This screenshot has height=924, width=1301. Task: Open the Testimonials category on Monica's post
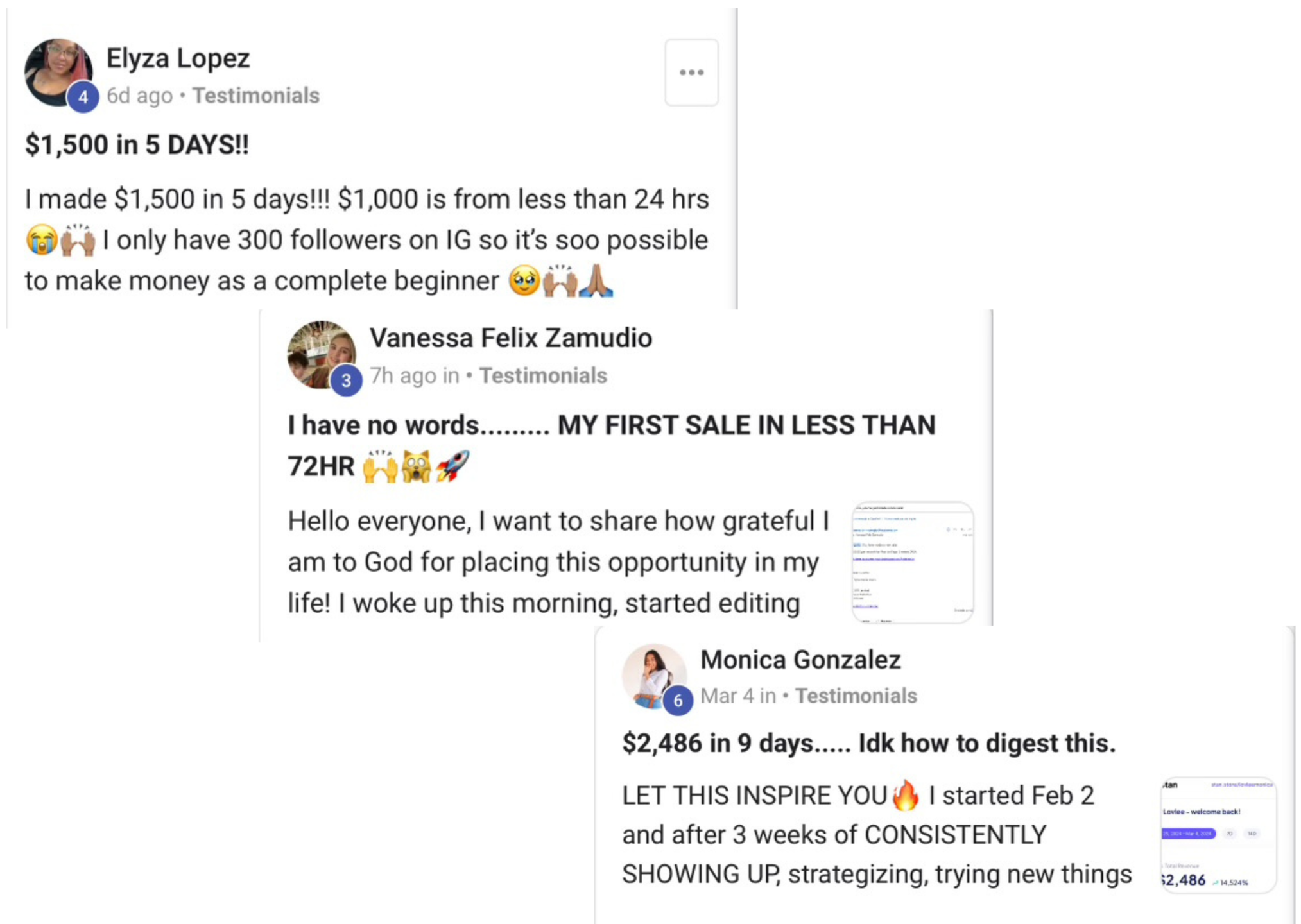coord(856,696)
